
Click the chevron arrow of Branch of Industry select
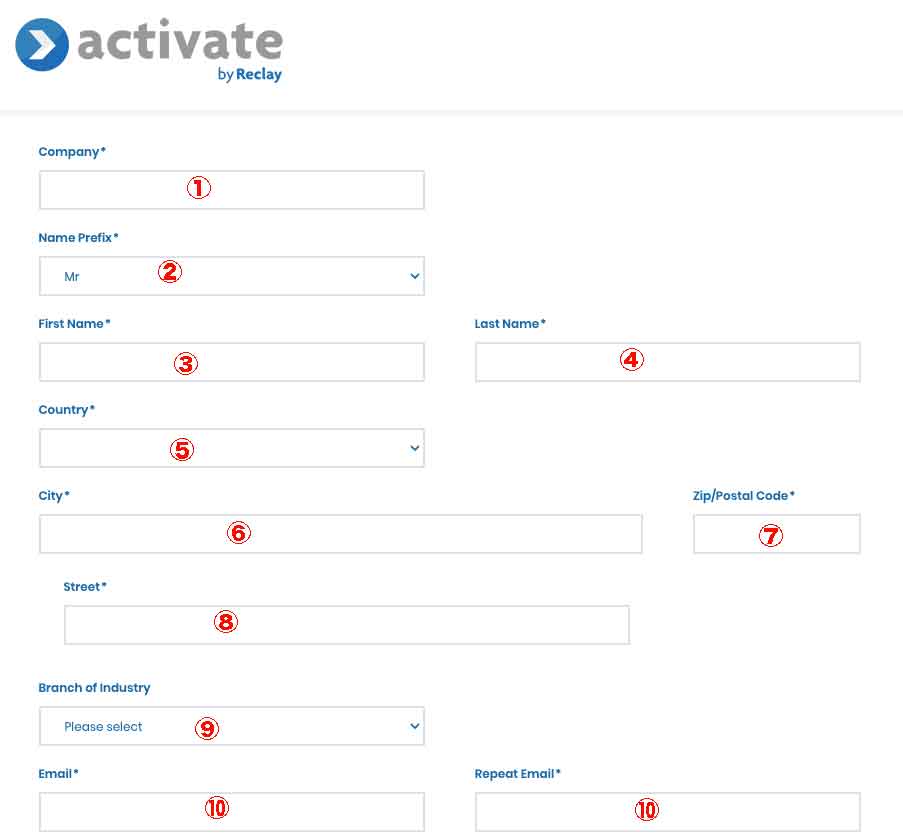point(415,726)
